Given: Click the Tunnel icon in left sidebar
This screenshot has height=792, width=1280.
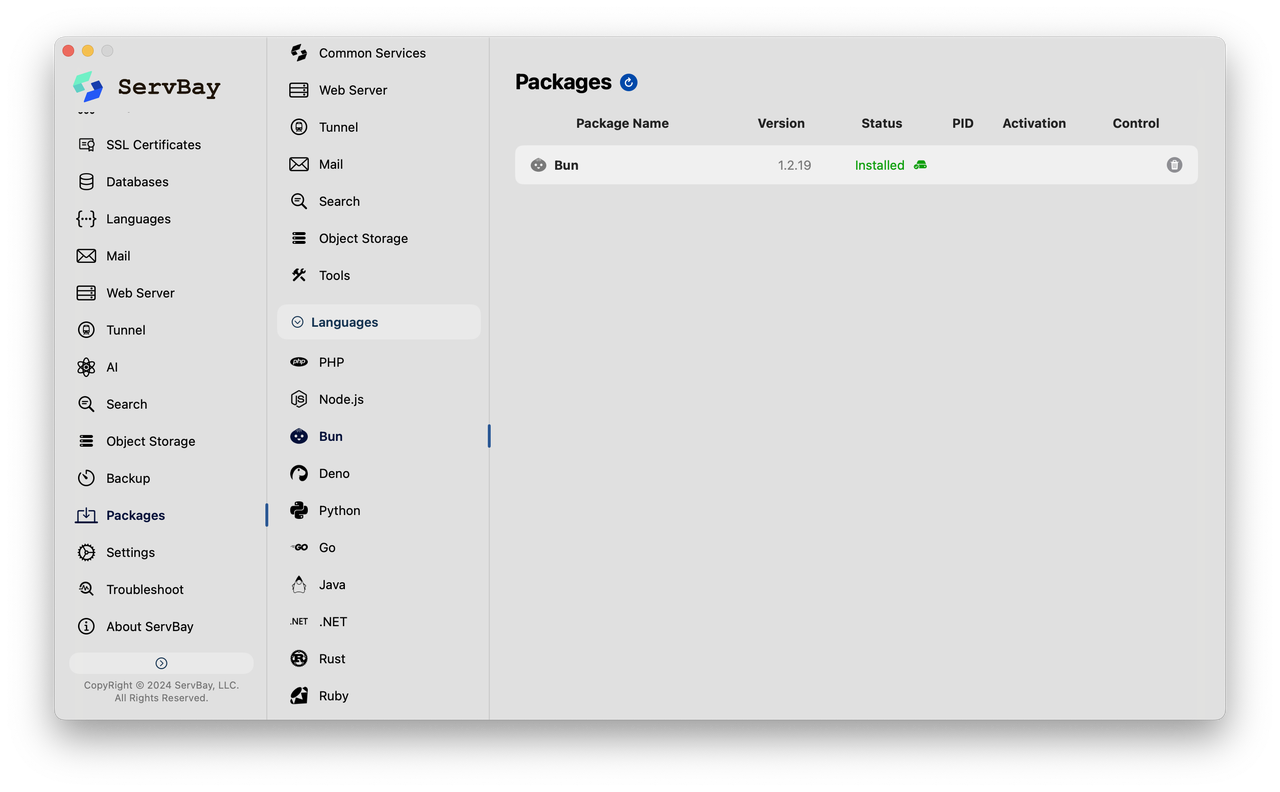Looking at the screenshot, I should [87, 330].
